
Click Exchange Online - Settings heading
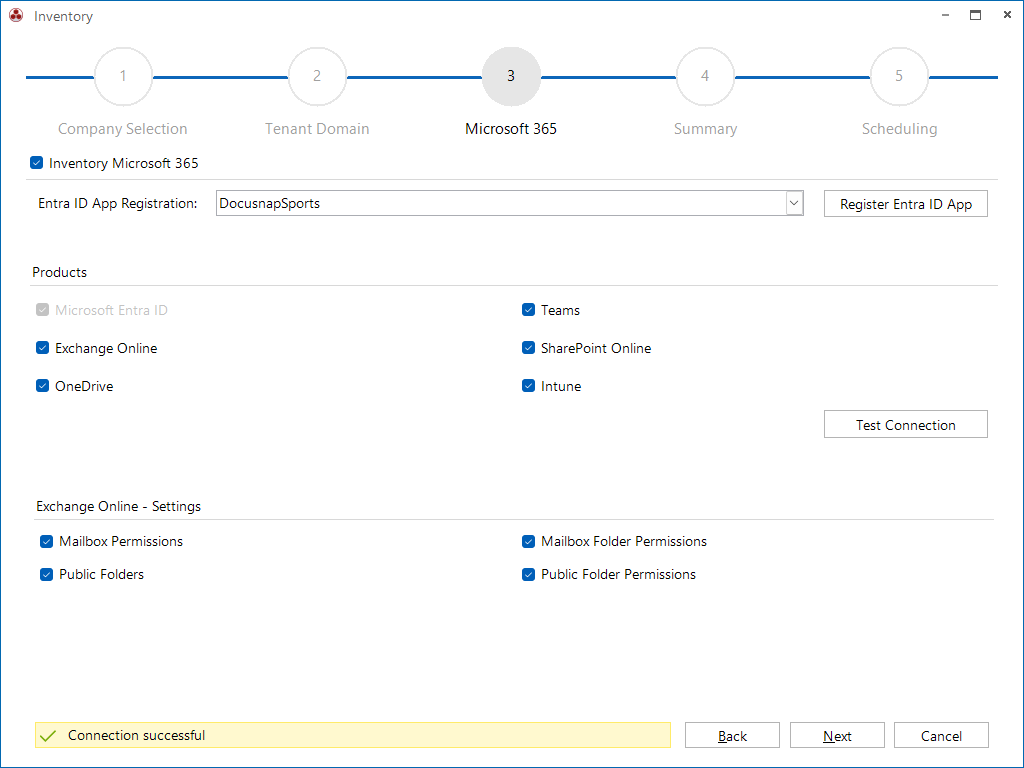tap(118, 506)
